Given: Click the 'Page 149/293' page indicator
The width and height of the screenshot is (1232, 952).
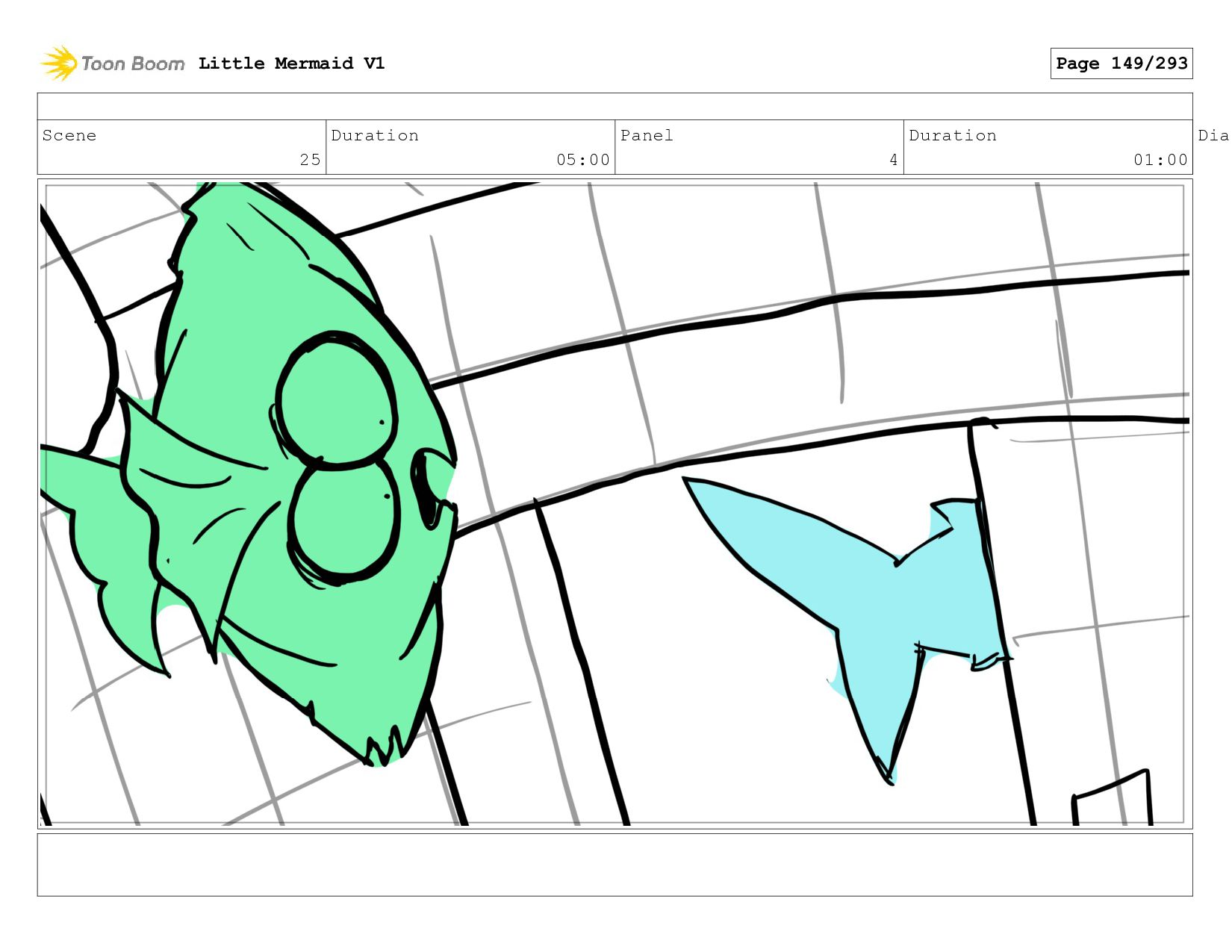Looking at the screenshot, I should pos(1121,63).
